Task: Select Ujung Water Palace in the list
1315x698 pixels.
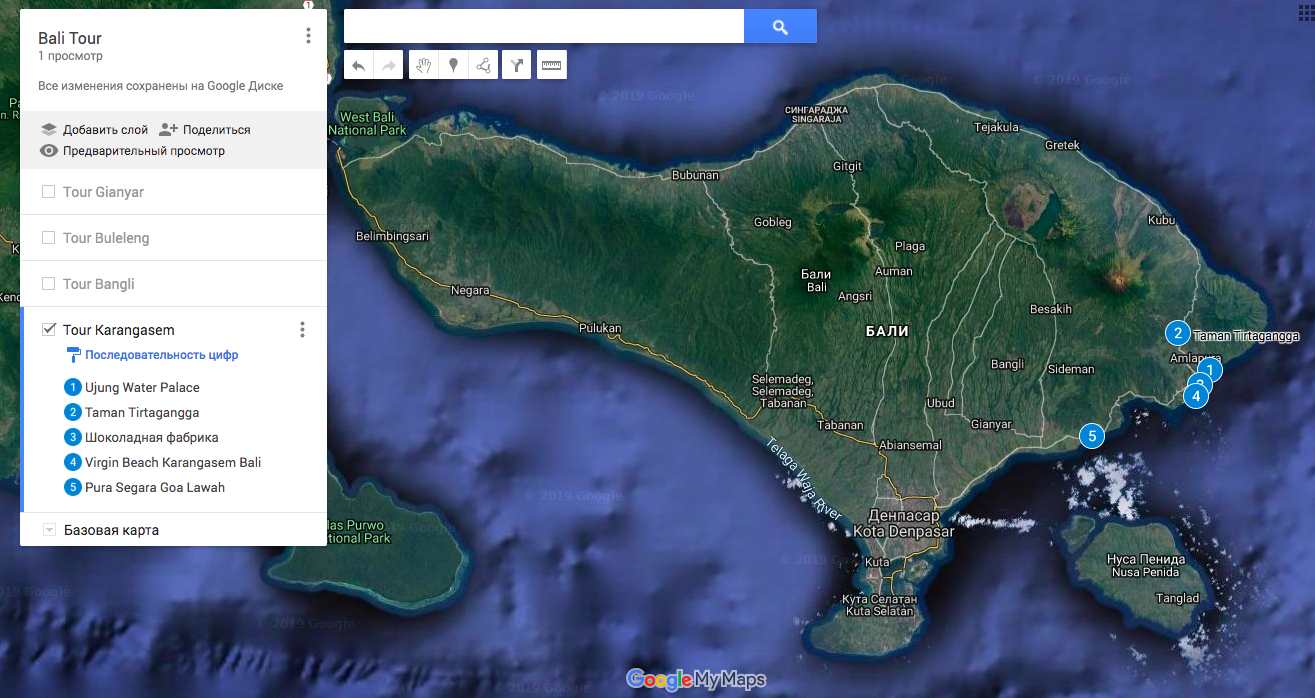Action: (142, 388)
